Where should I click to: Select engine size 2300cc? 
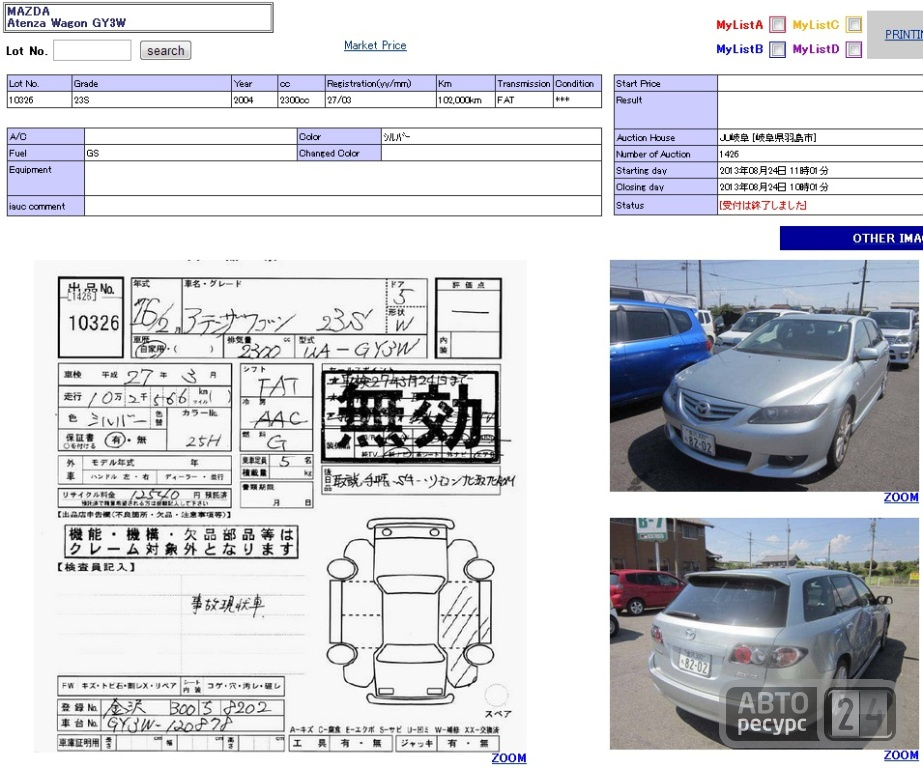tap(301, 100)
